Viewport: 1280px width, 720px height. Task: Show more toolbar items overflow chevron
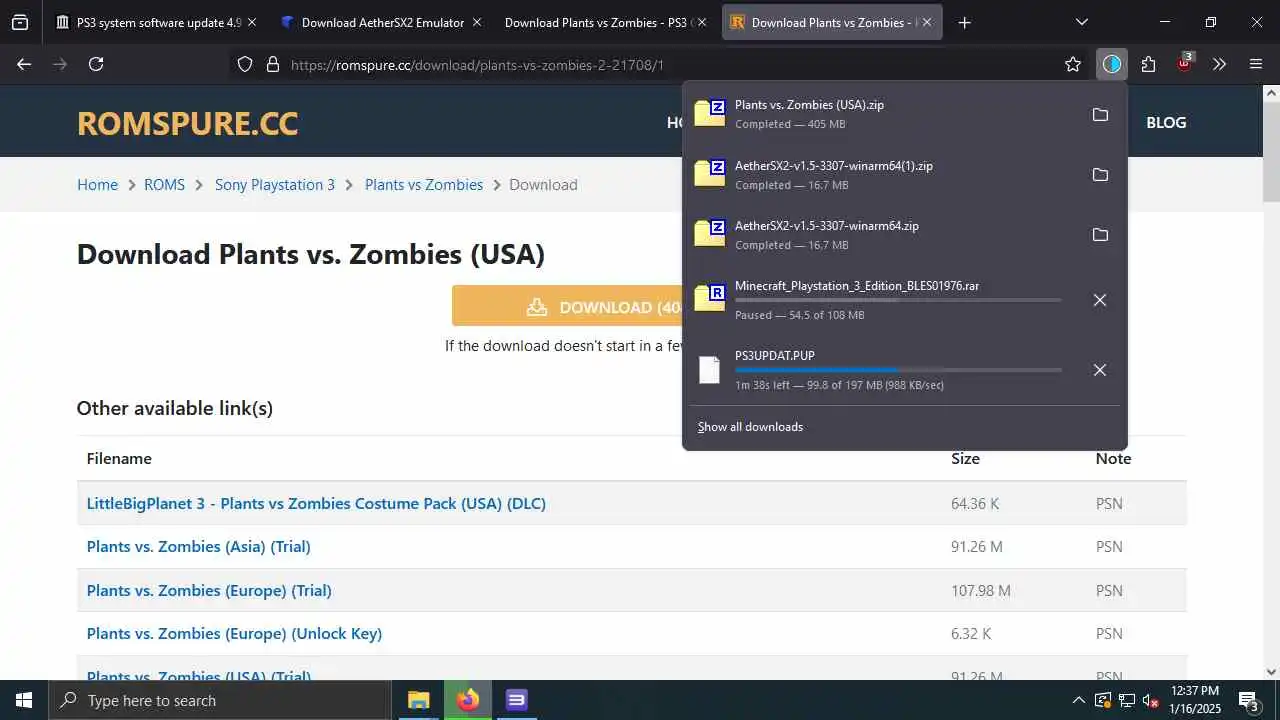(1219, 64)
